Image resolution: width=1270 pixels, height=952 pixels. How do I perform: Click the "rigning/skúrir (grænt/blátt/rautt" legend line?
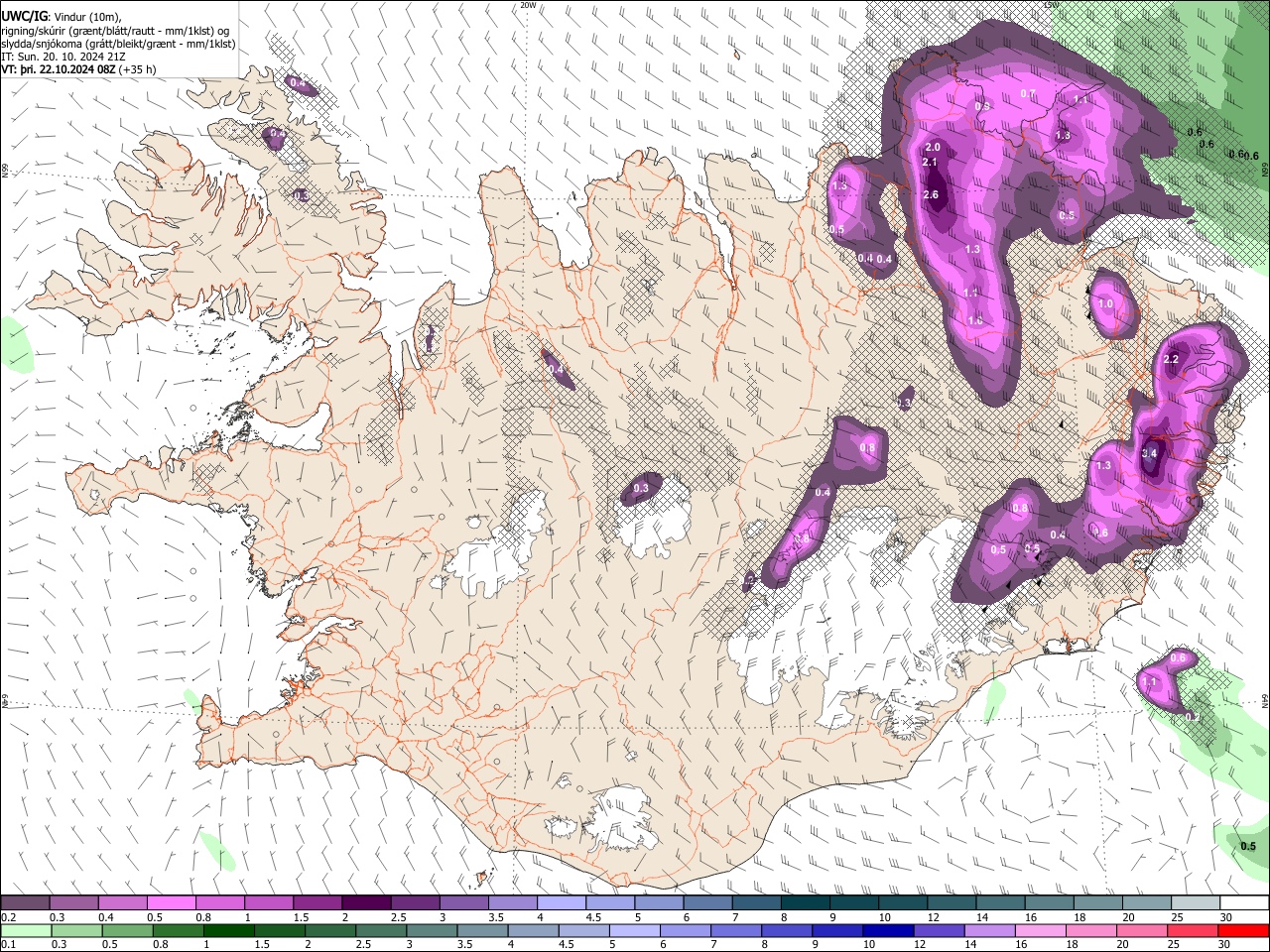(x=115, y=30)
